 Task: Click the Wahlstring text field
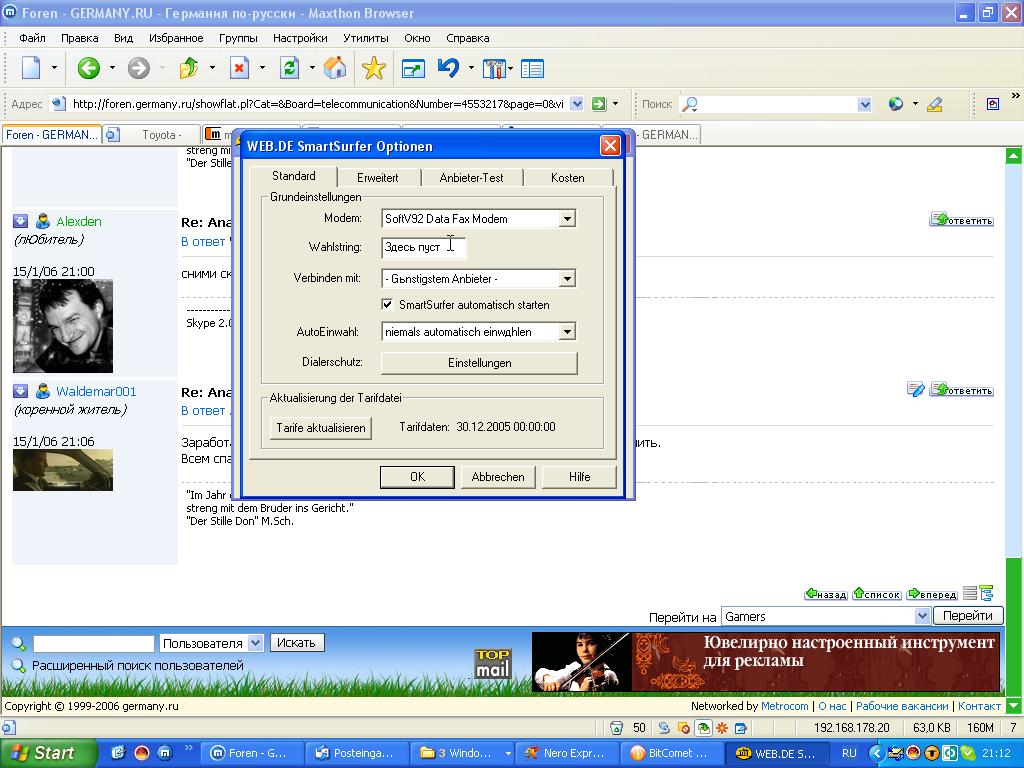point(423,247)
